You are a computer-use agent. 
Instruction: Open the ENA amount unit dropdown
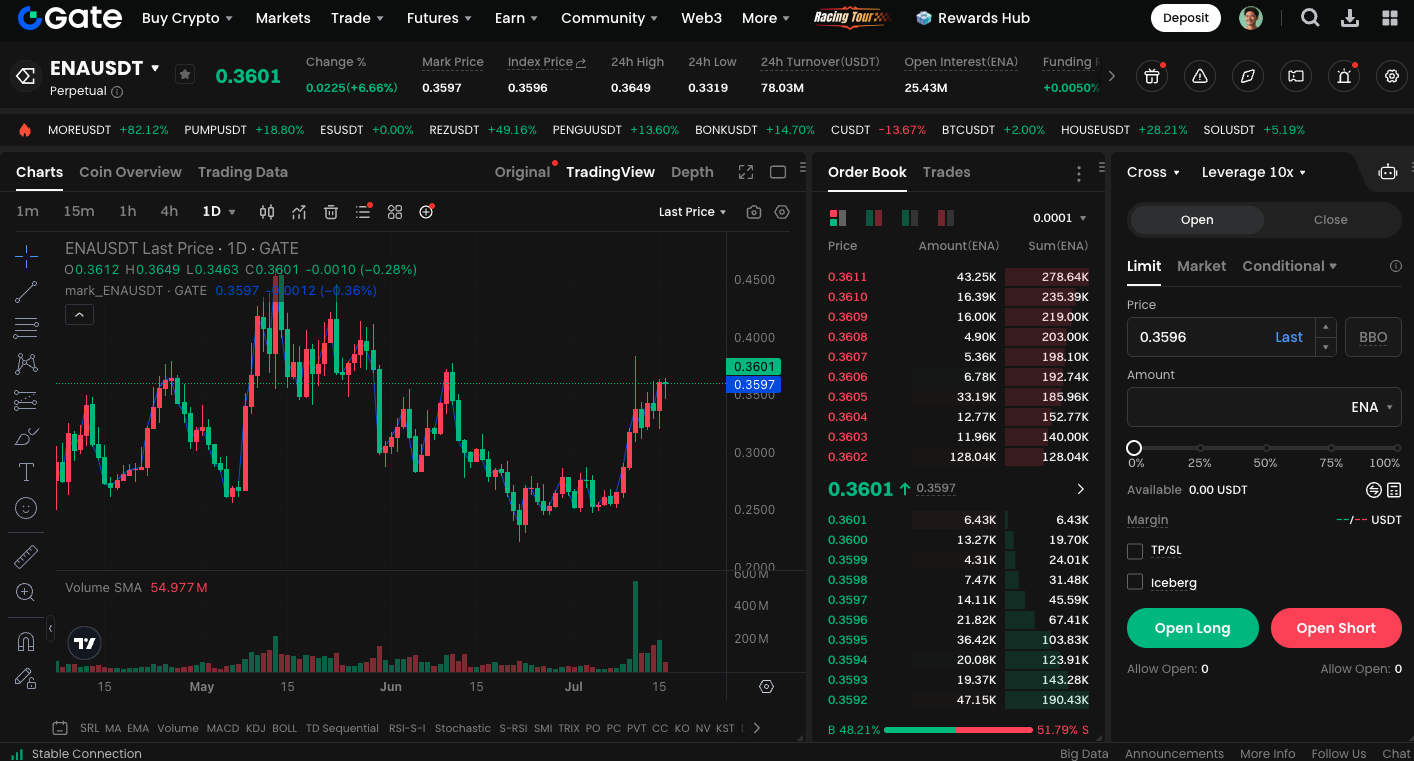(x=1372, y=407)
